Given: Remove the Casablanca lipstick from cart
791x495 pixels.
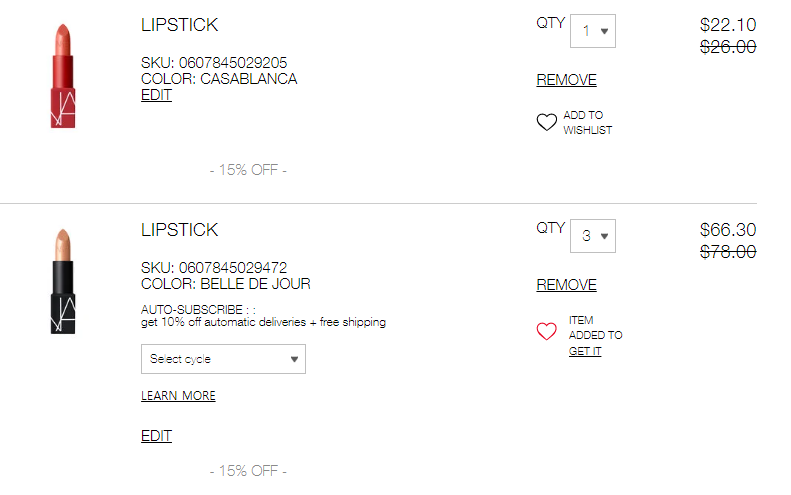Looking at the screenshot, I should click(x=566, y=80).
